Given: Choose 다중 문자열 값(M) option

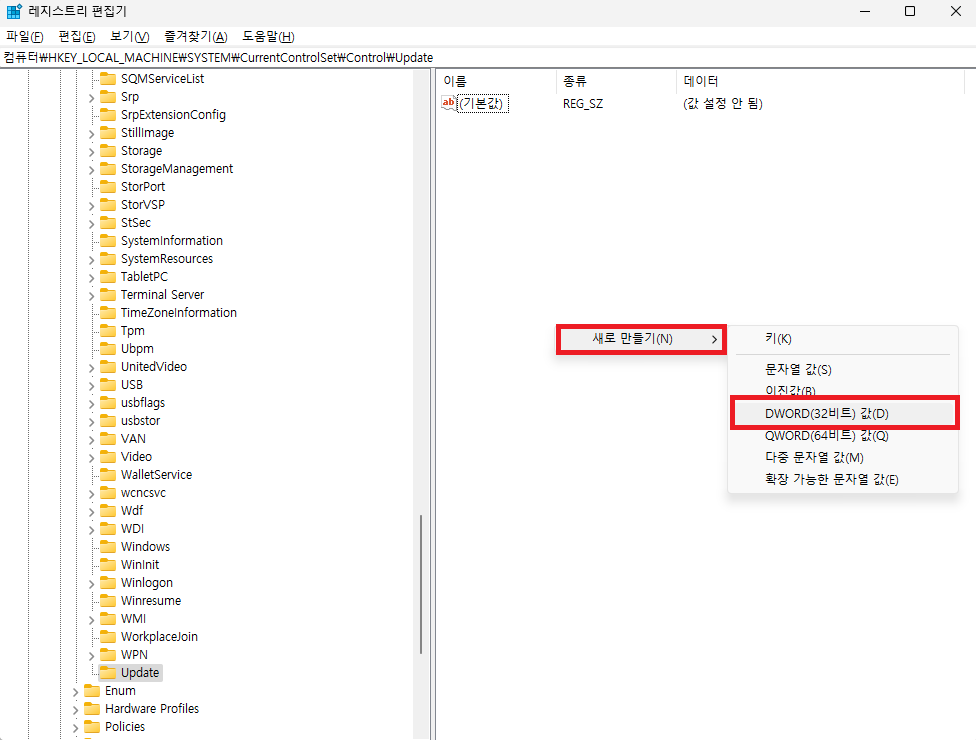Looking at the screenshot, I should [814, 457].
